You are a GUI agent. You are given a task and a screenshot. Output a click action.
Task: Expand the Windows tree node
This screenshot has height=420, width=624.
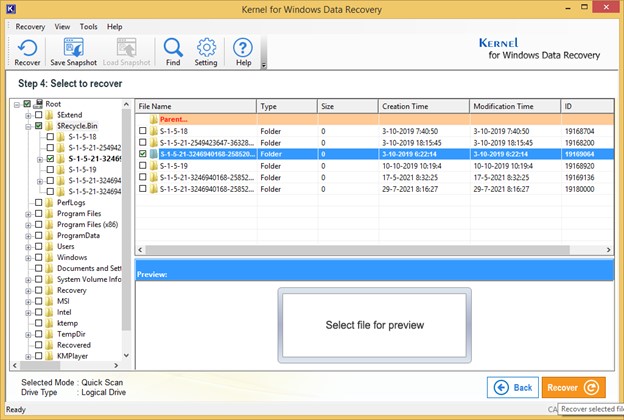click(28, 258)
